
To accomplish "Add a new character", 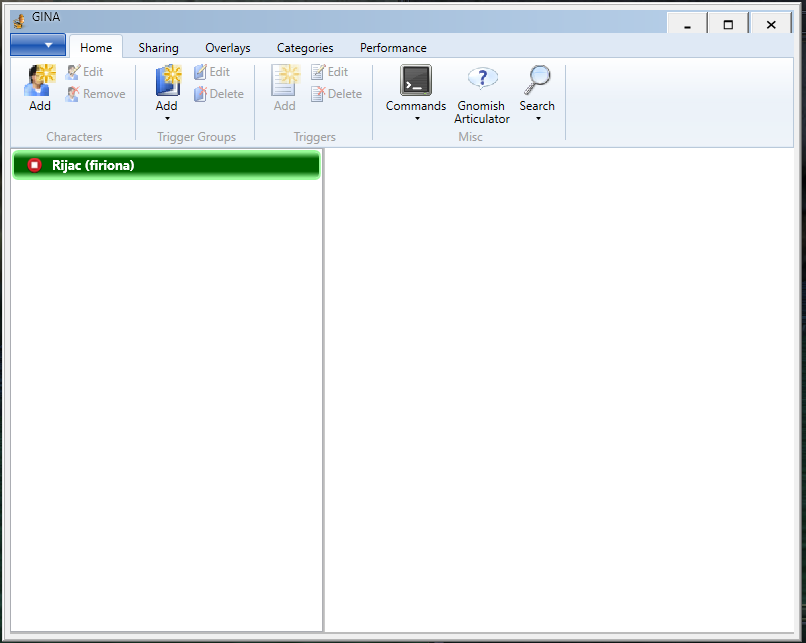I will click(x=40, y=88).
